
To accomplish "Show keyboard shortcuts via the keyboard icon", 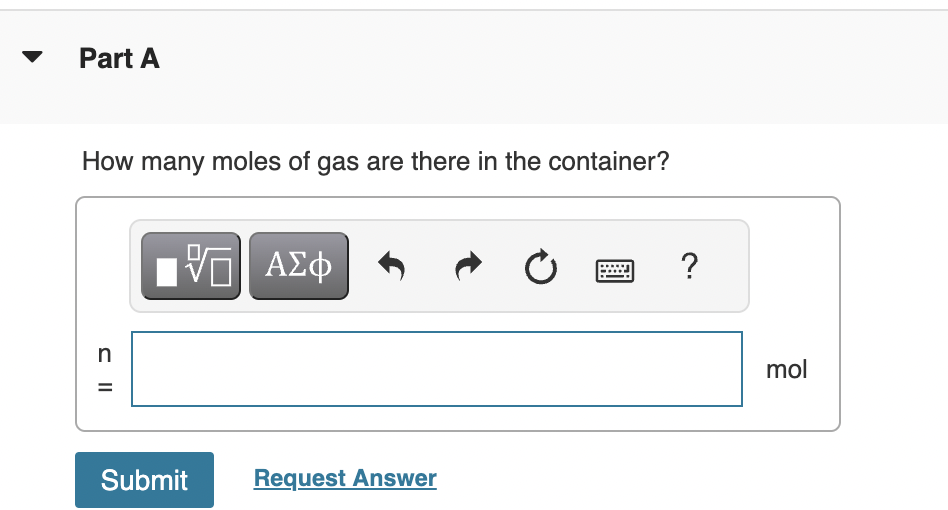I will coord(615,270).
